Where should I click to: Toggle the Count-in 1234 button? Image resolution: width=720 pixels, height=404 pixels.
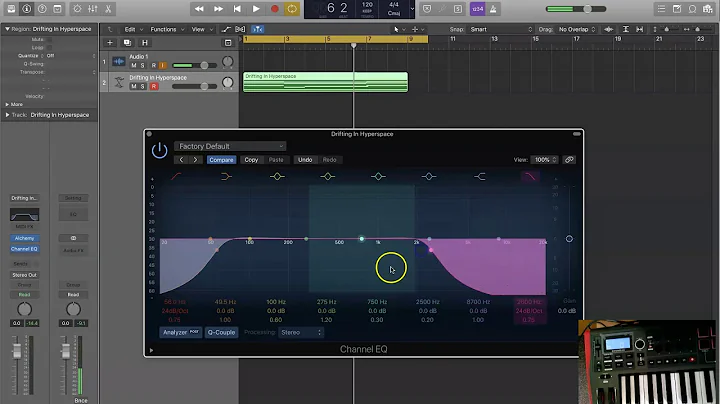pos(478,9)
